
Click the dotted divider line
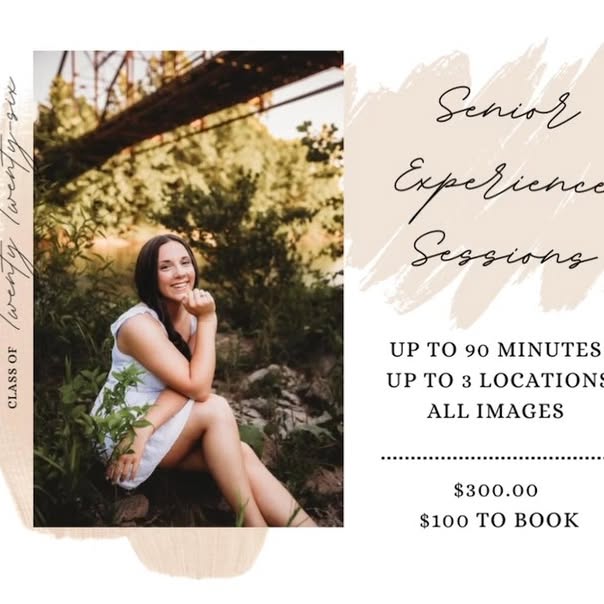click(x=493, y=458)
